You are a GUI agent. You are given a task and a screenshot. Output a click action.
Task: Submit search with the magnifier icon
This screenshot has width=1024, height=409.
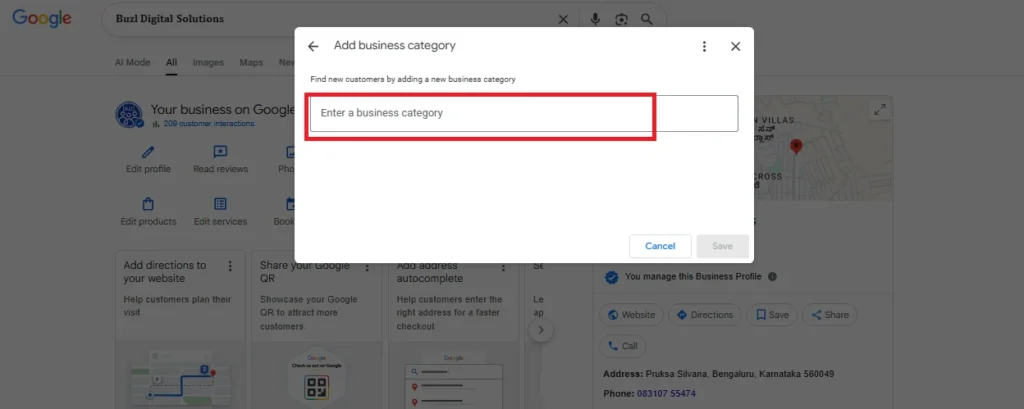(x=647, y=20)
